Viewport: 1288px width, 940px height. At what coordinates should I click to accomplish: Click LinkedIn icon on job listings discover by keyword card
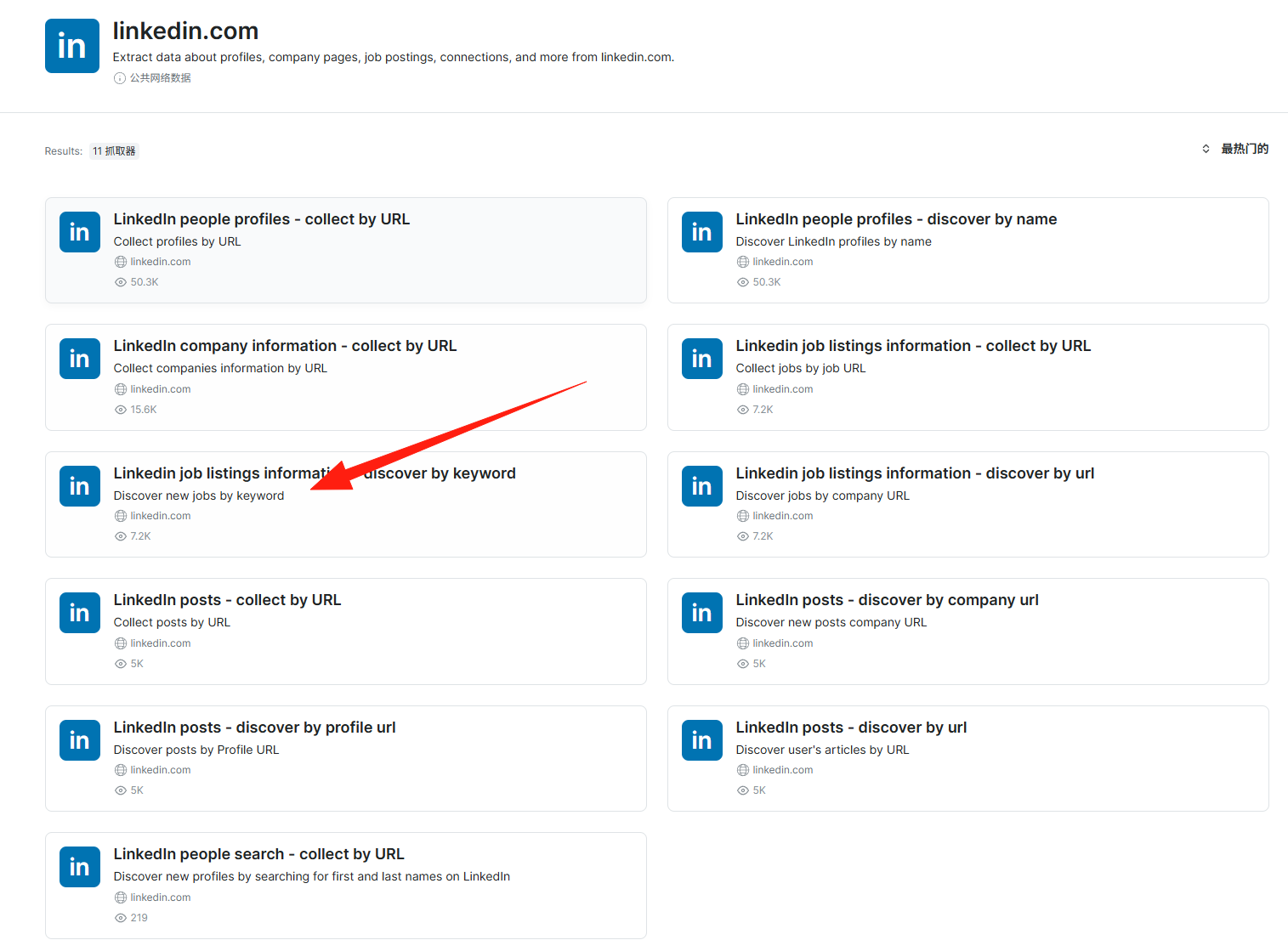coord(80,486)
